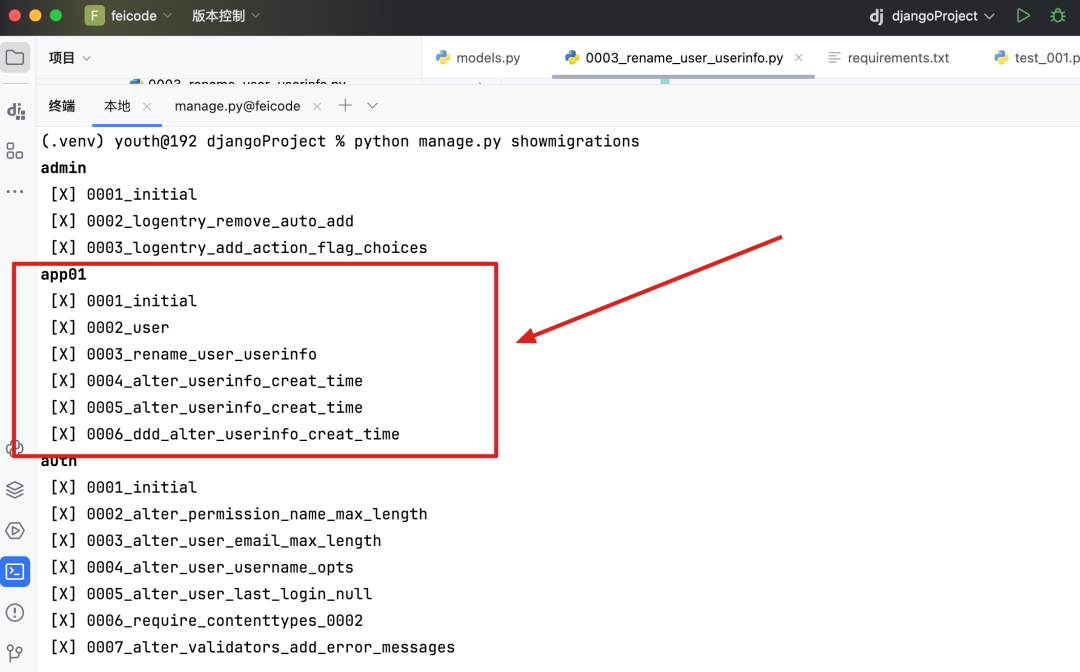Open the Services sidebar icon
1080x672 pixels.
pos(15,530)
